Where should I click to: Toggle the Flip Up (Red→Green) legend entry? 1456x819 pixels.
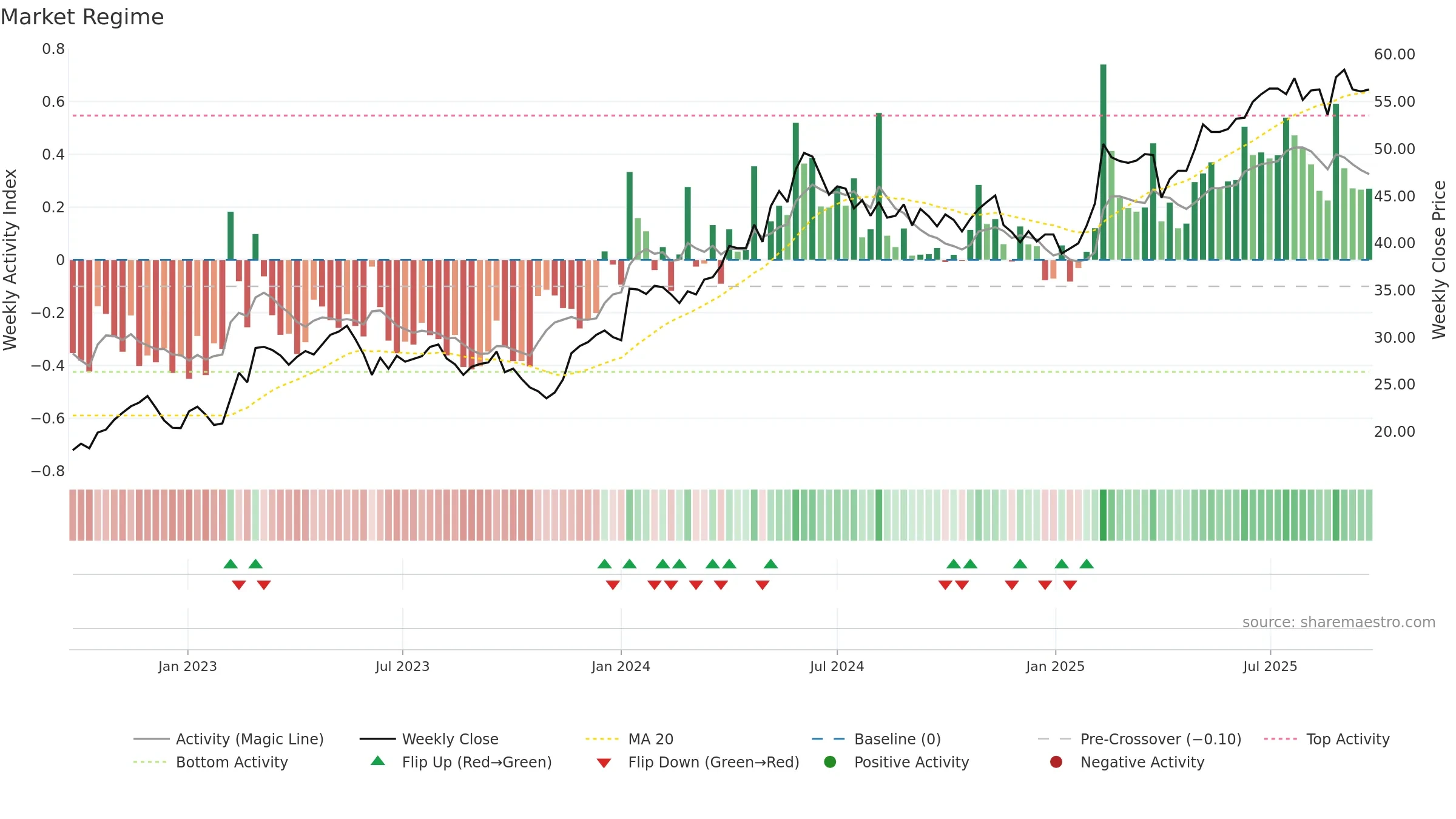(461, 762)
